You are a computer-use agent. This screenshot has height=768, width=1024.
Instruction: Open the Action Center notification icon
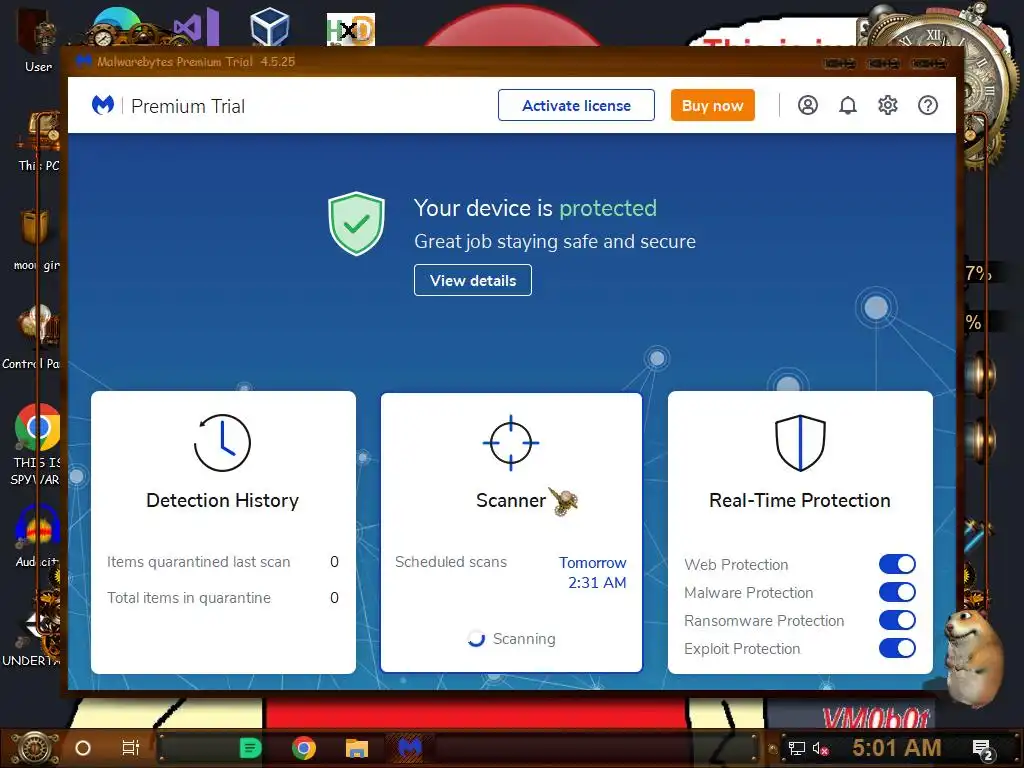click(983, 750)
